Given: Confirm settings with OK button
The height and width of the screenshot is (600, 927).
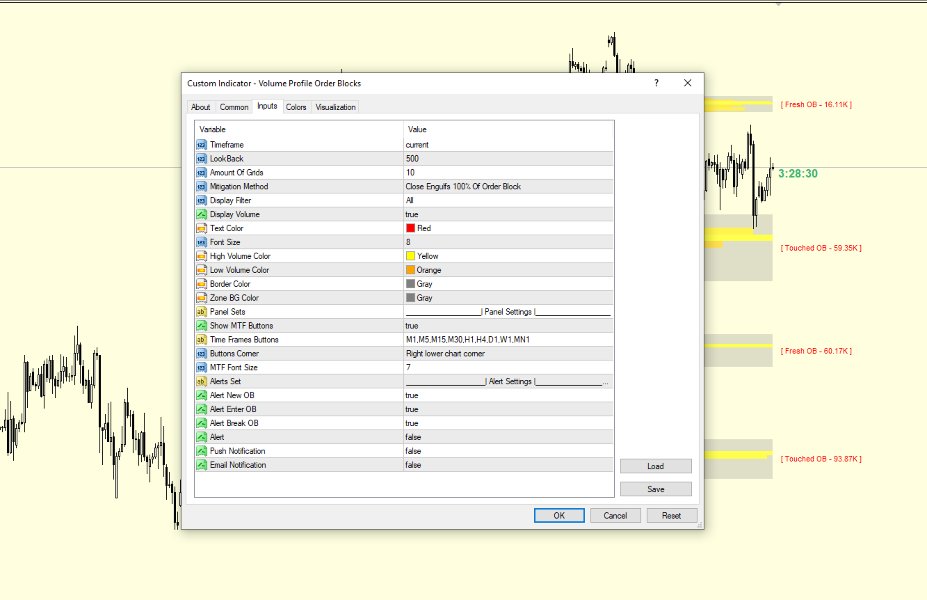Looking at the screenshot, I should click(x=559, y=515).
